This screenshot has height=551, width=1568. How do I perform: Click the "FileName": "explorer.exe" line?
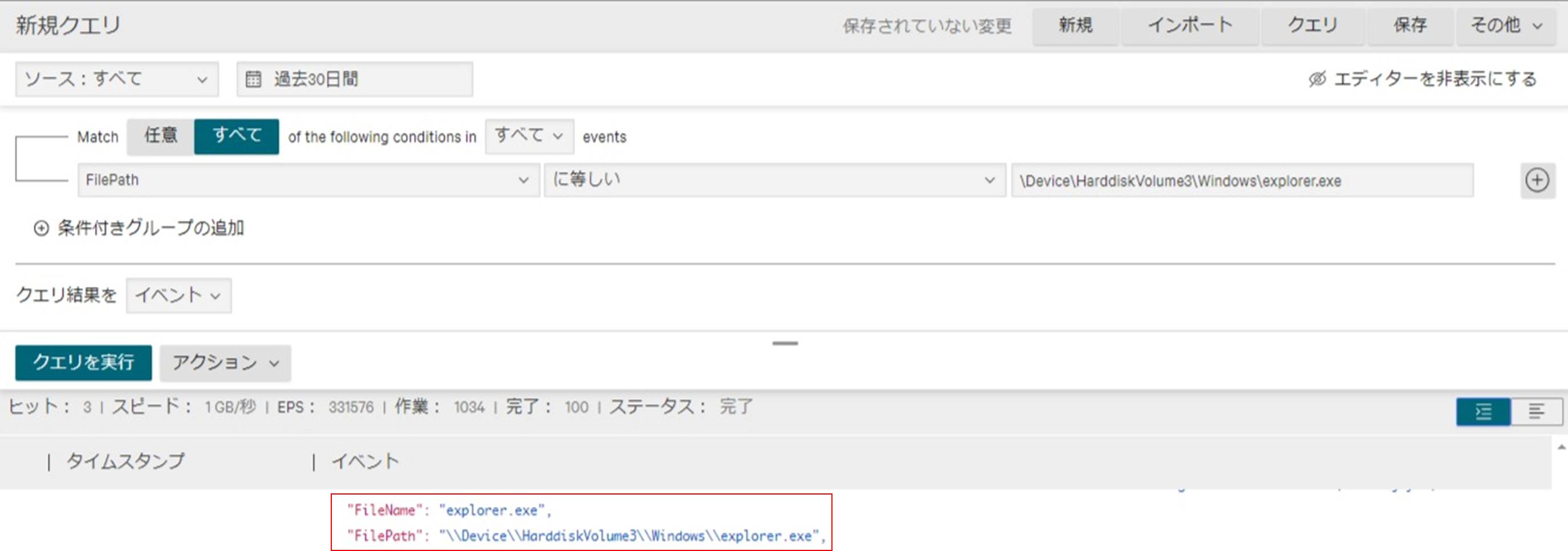[x=449, y=510]
